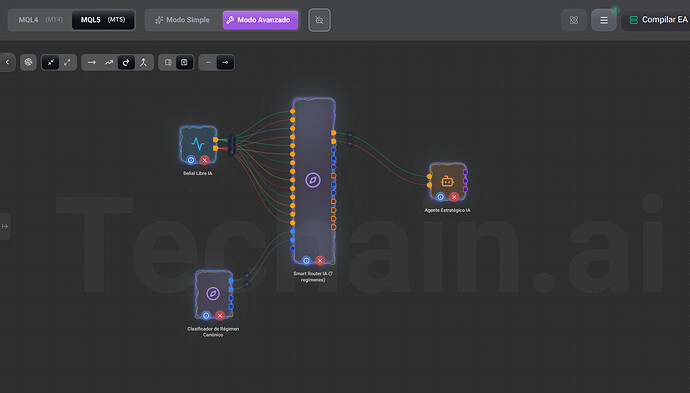Screen dimensions: 690x393
Task: Select the arrow line-end option
Action: 225,62
